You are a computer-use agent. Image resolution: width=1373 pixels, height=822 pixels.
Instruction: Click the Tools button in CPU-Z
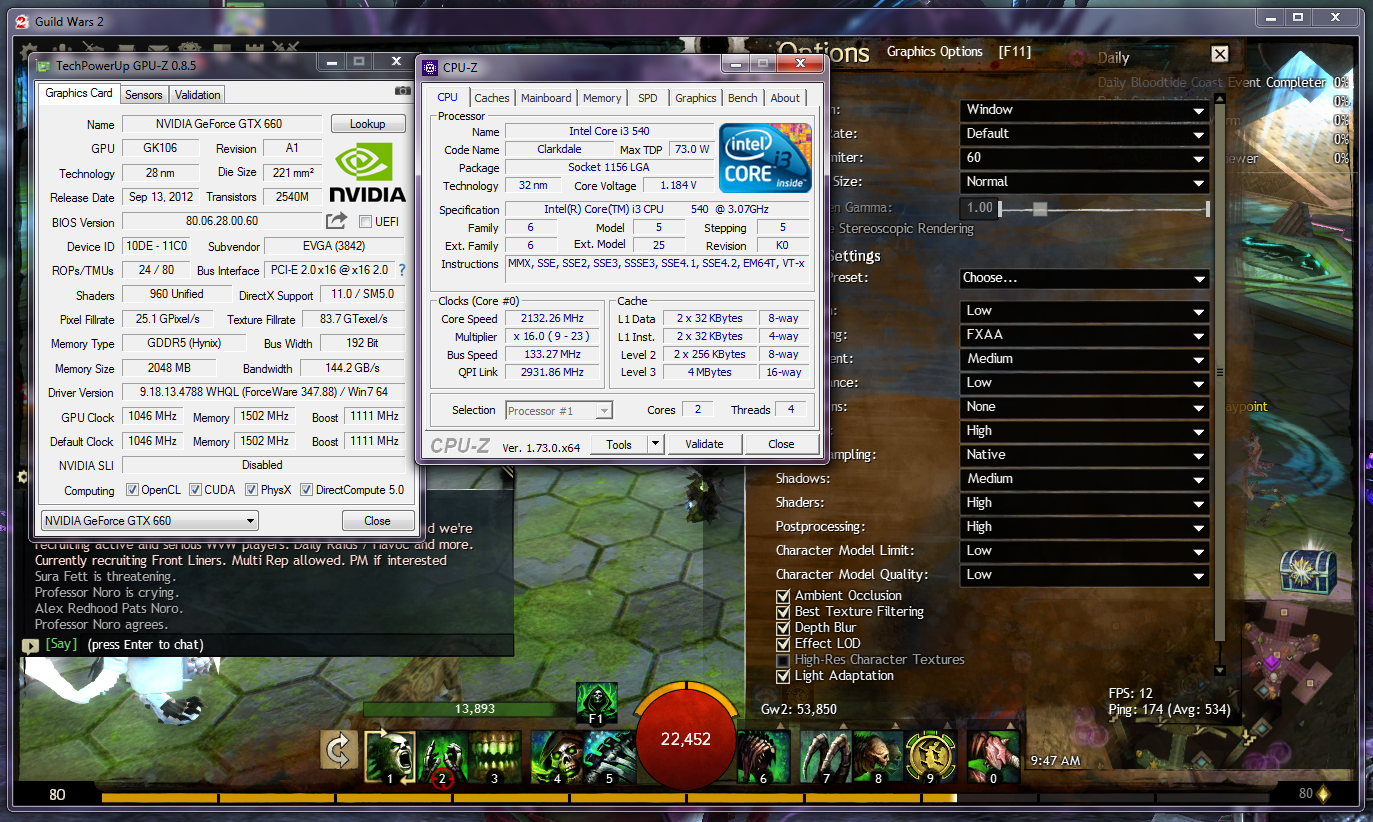(x=619, y=444)
